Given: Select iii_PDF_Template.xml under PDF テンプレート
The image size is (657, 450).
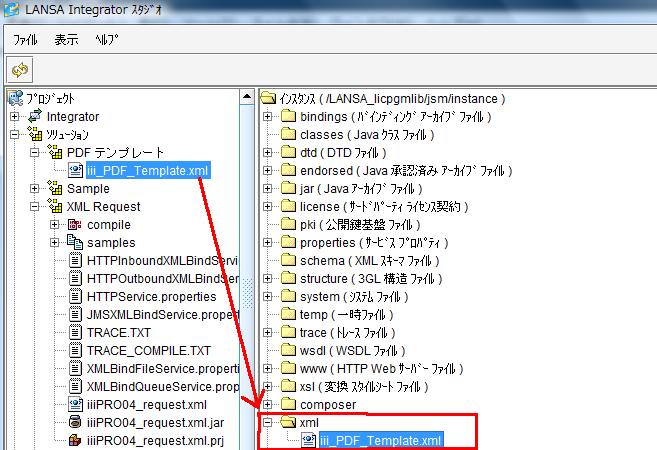Looking at the screenshot, I should pyautogui.click(x=148, y=171).
